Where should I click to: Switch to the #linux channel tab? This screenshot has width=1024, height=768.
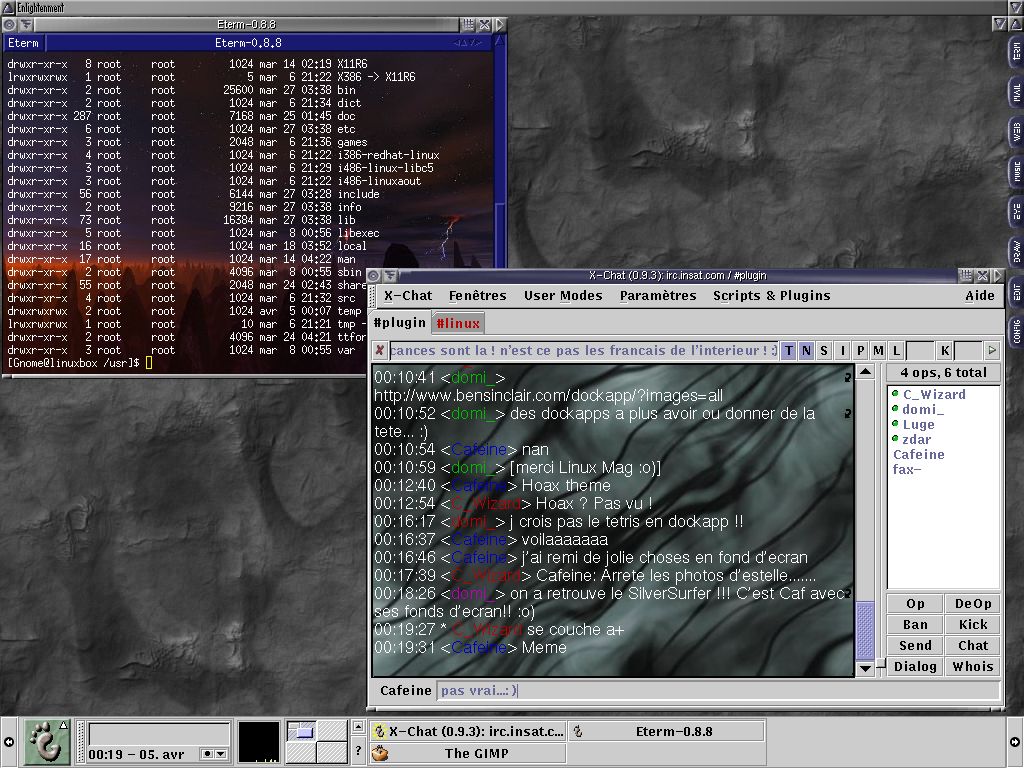click(458, 323)
